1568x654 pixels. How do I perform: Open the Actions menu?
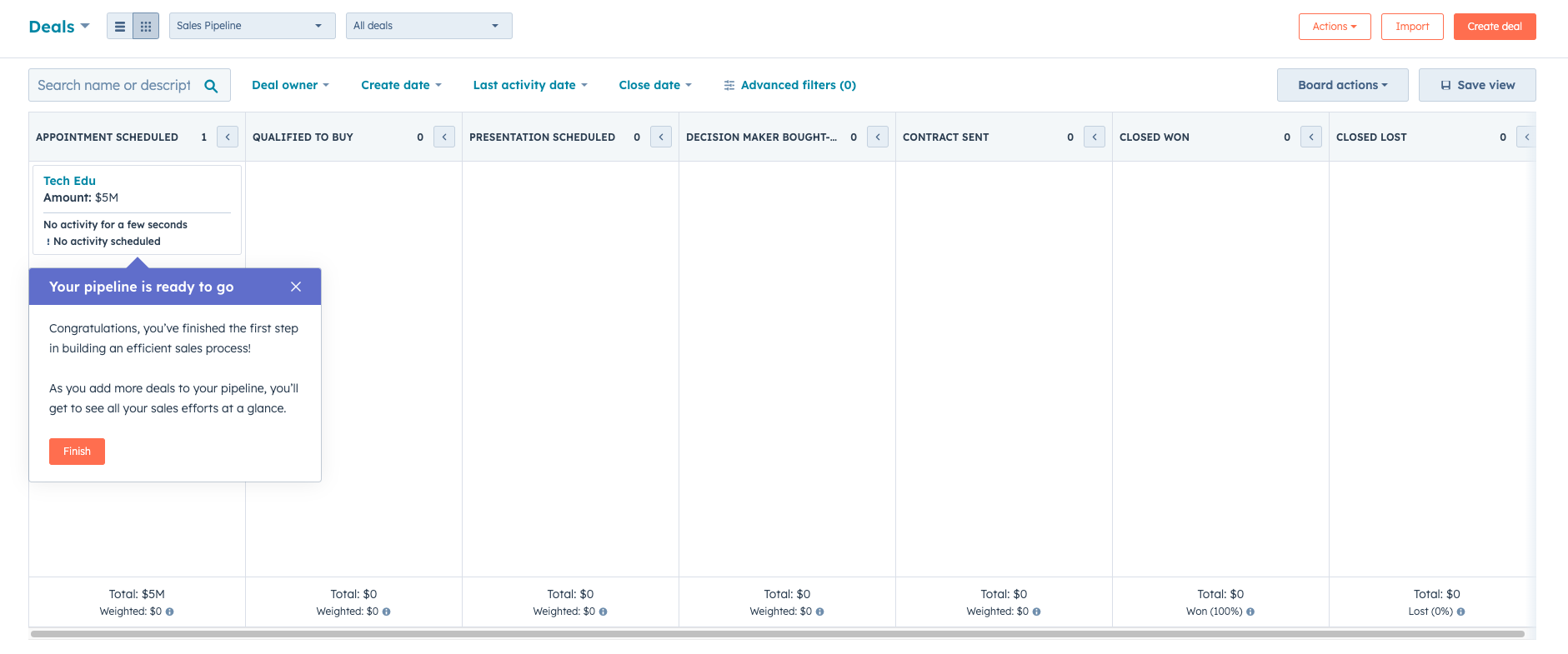[1334, 27]
